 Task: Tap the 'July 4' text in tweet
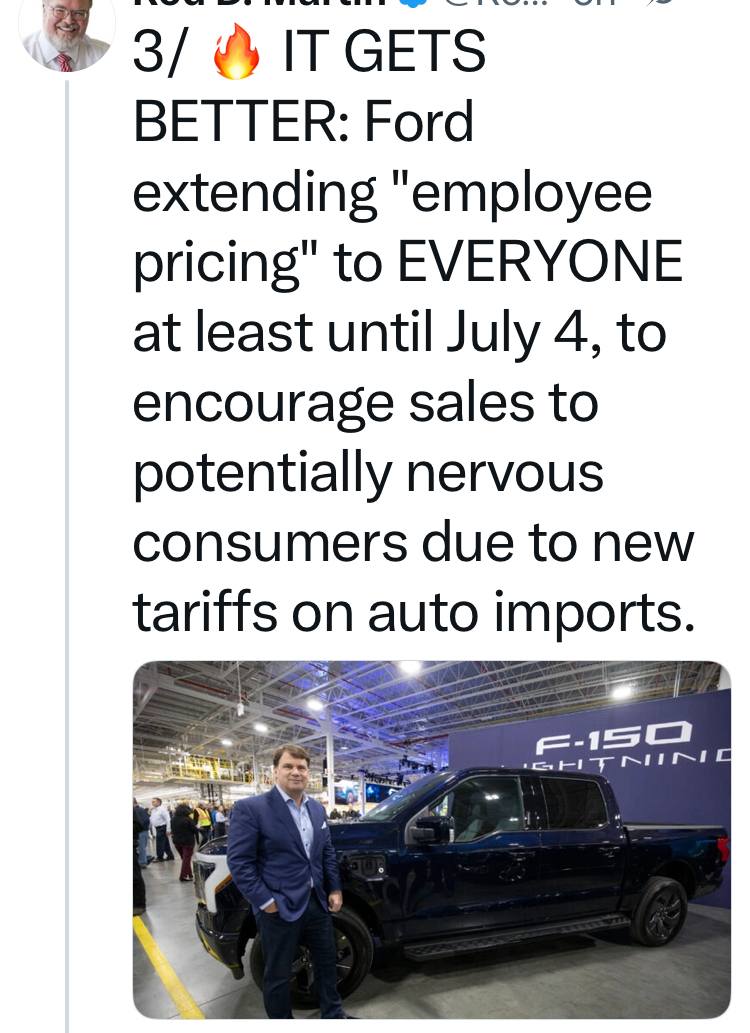[x=517, y=333]
